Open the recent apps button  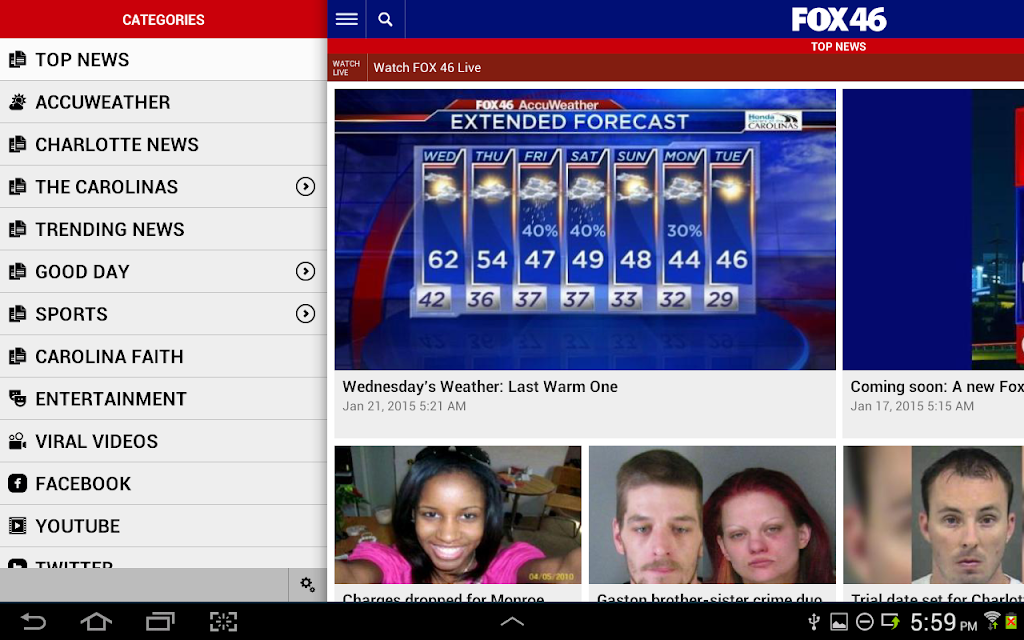(x=160, y=621)
